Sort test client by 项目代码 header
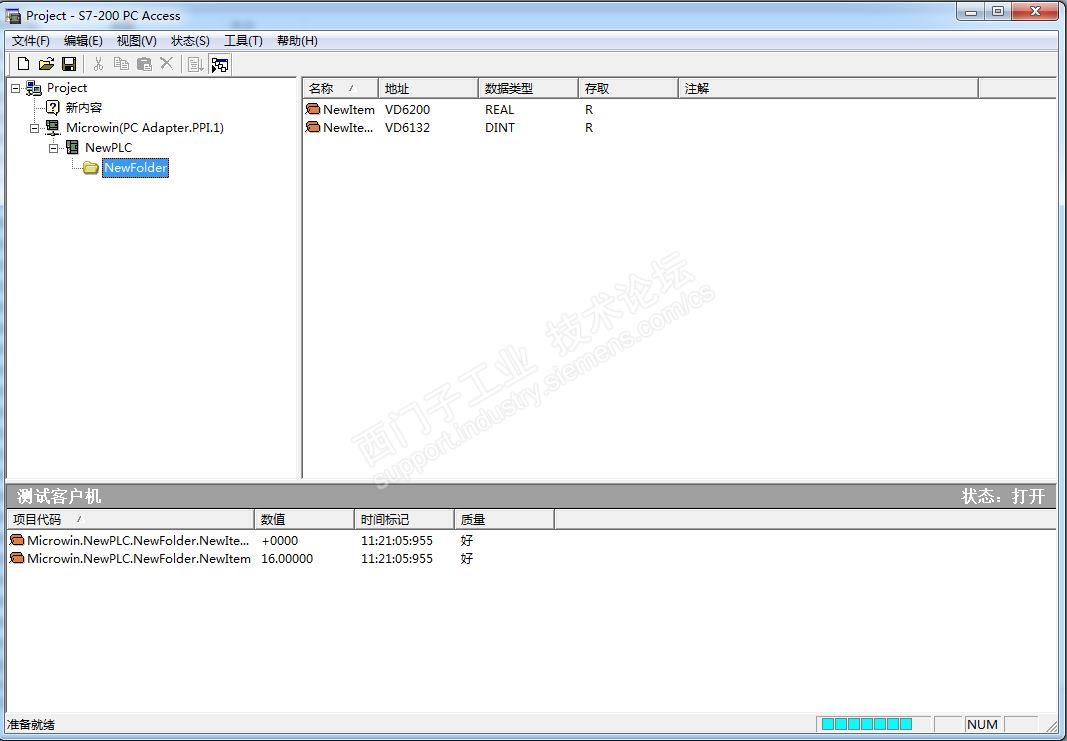 pyautogui.click(x=131, y=519)
